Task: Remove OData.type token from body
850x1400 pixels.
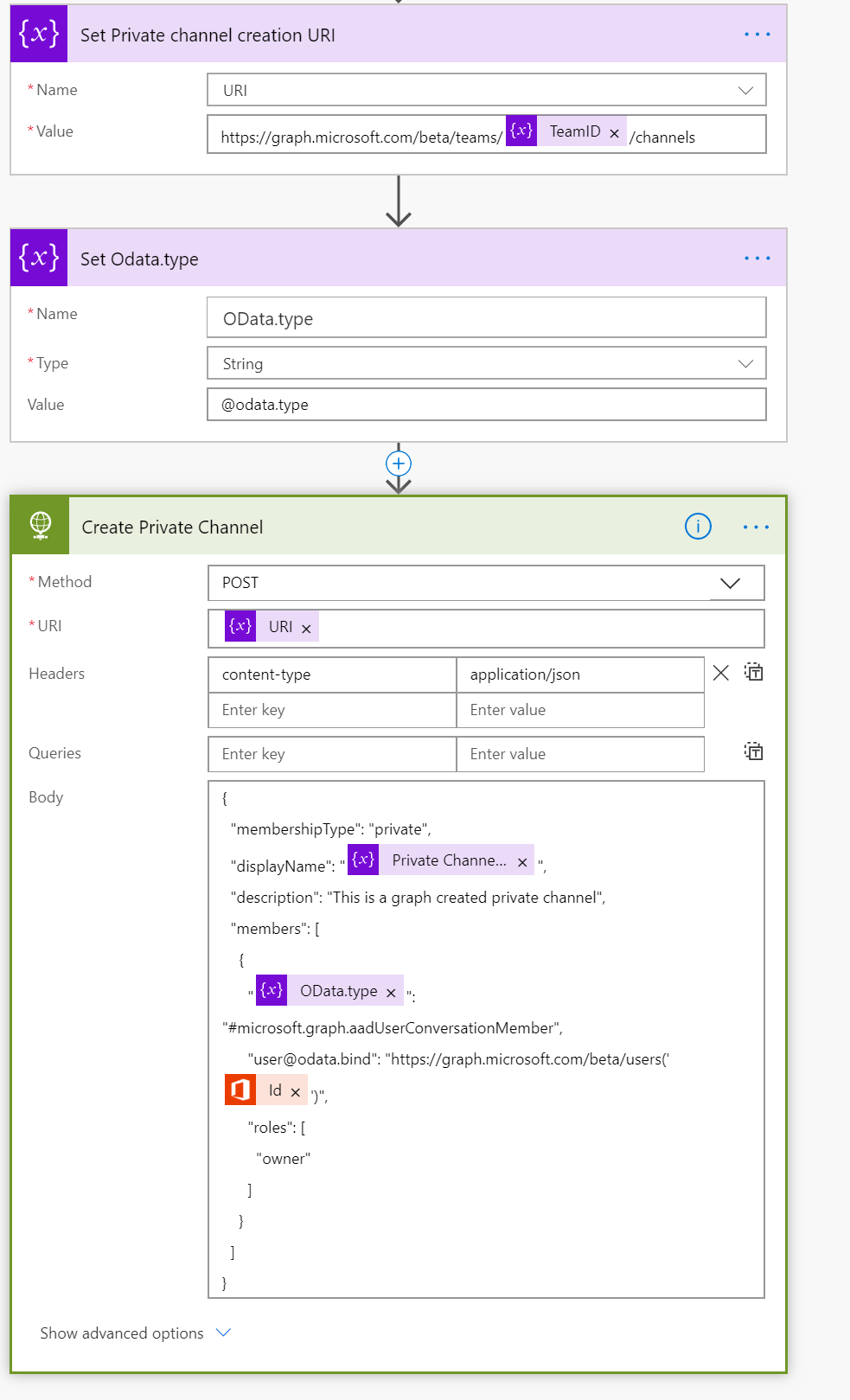Action: point(391,993)
